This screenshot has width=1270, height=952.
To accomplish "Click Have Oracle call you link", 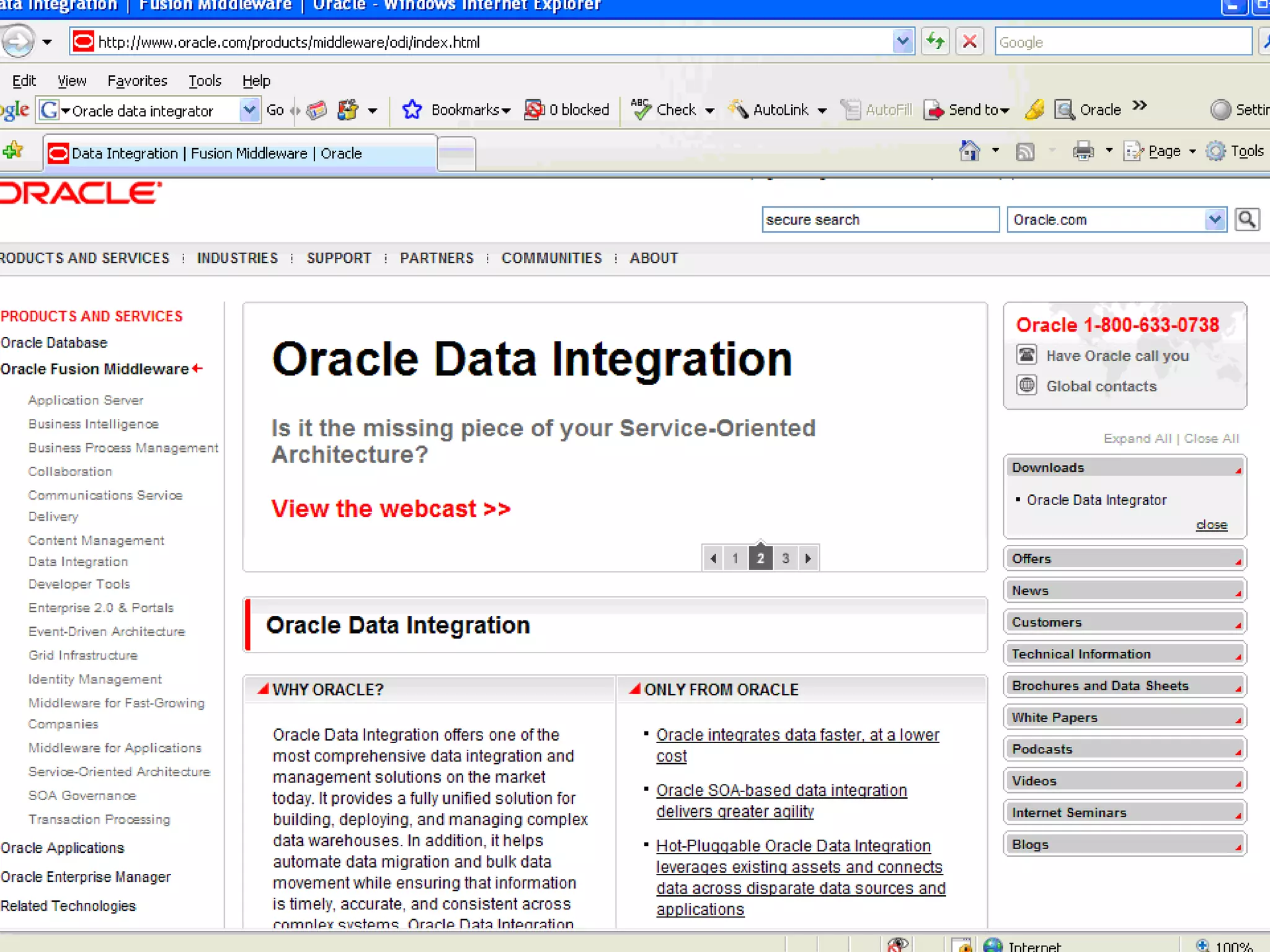I will tap(1117, 356).
